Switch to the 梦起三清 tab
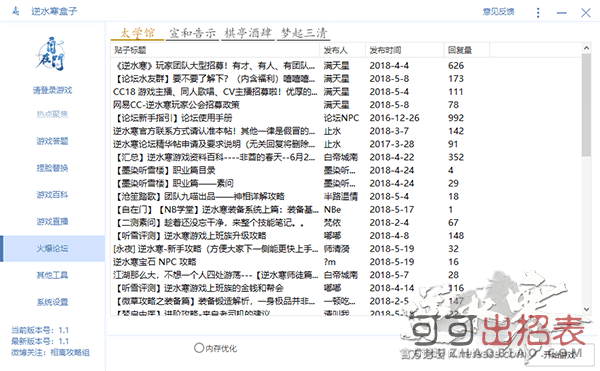The width and height of the screenshot is (600, 371). (x=304, y=33)
